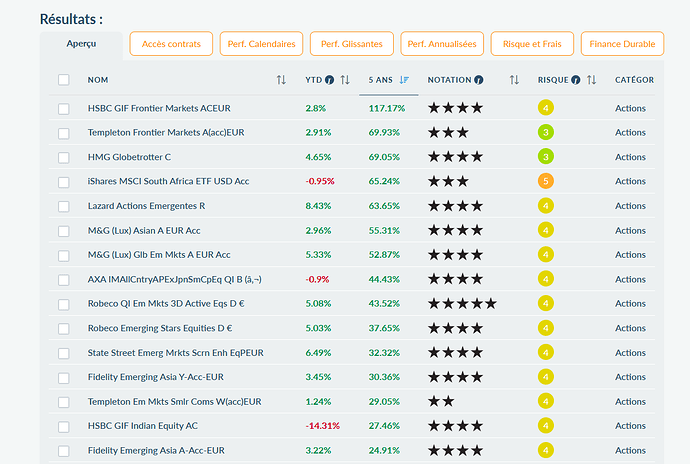Click the five-star rating of Robeco QI
This screenshot has width=690, height=464.
[462, 304]
